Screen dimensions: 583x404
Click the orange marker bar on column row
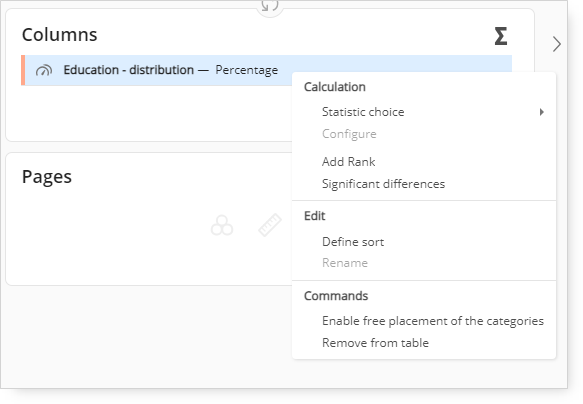click(x=23, y=70)
